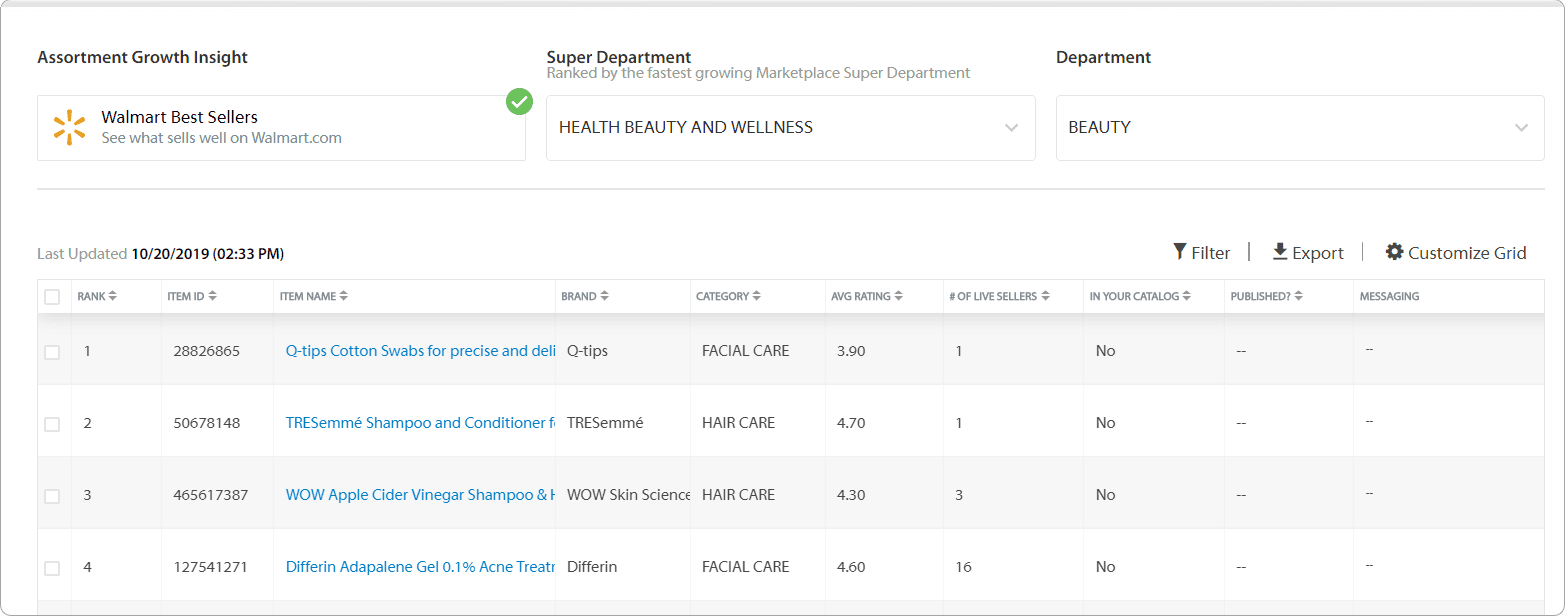The image size is (1565, 616).
Task: Click the WOW Skin Science brand cell
Action: click(629, 495)
